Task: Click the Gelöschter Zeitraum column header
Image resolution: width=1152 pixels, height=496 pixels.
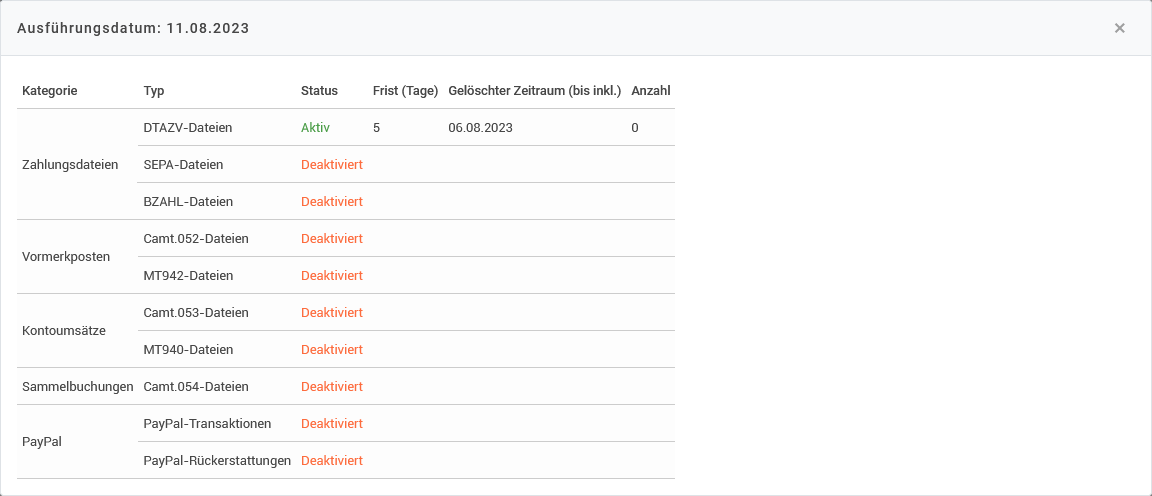Action: coord(535,91)
